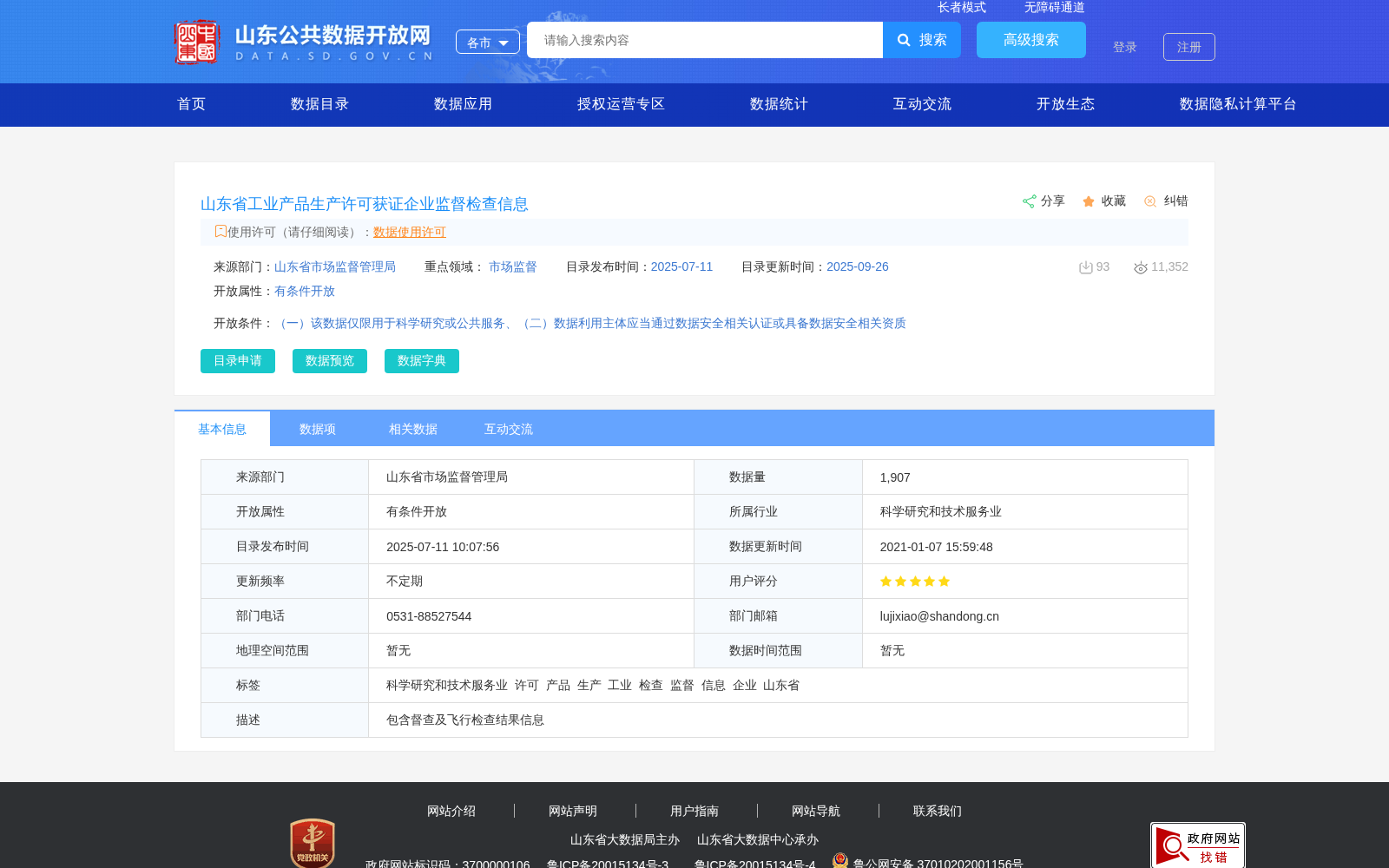1389x868 pixels.
Task: Click the 分享 share icon
Action: [1030, 201]
